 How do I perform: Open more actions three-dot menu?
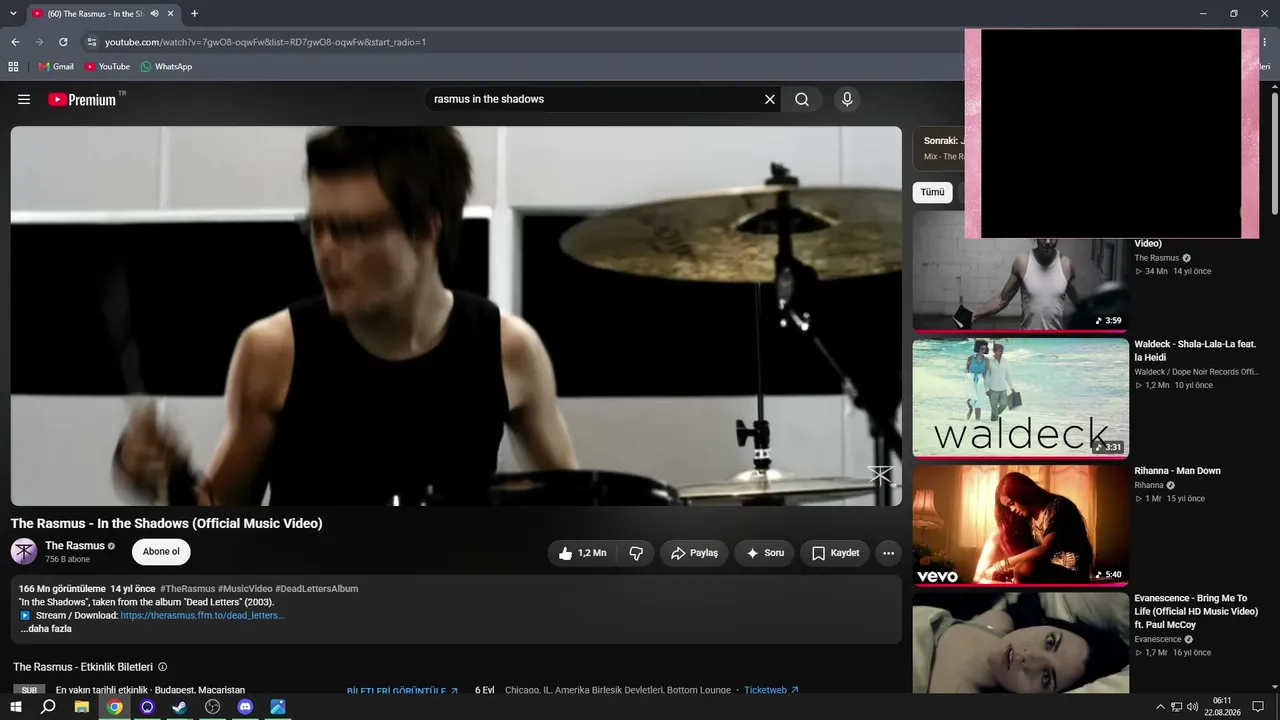click(888, 553)
